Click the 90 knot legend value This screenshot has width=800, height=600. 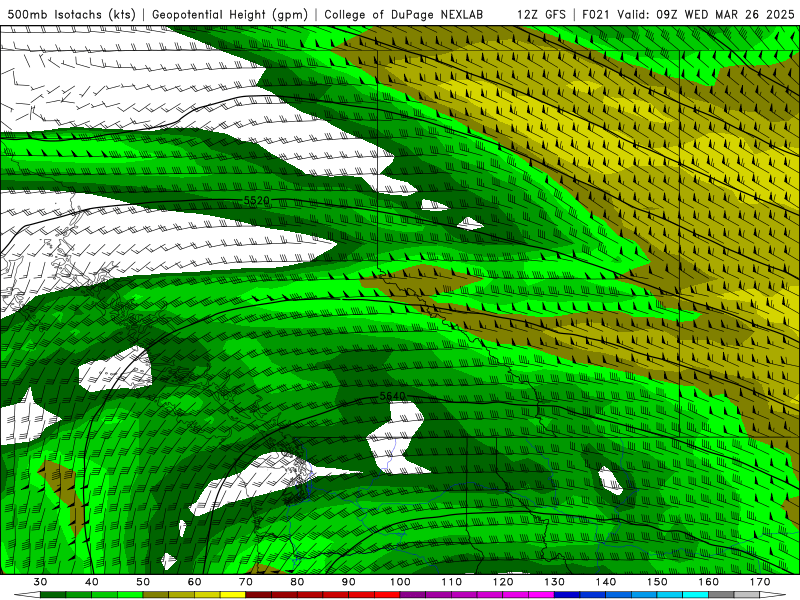click(348, 582)
